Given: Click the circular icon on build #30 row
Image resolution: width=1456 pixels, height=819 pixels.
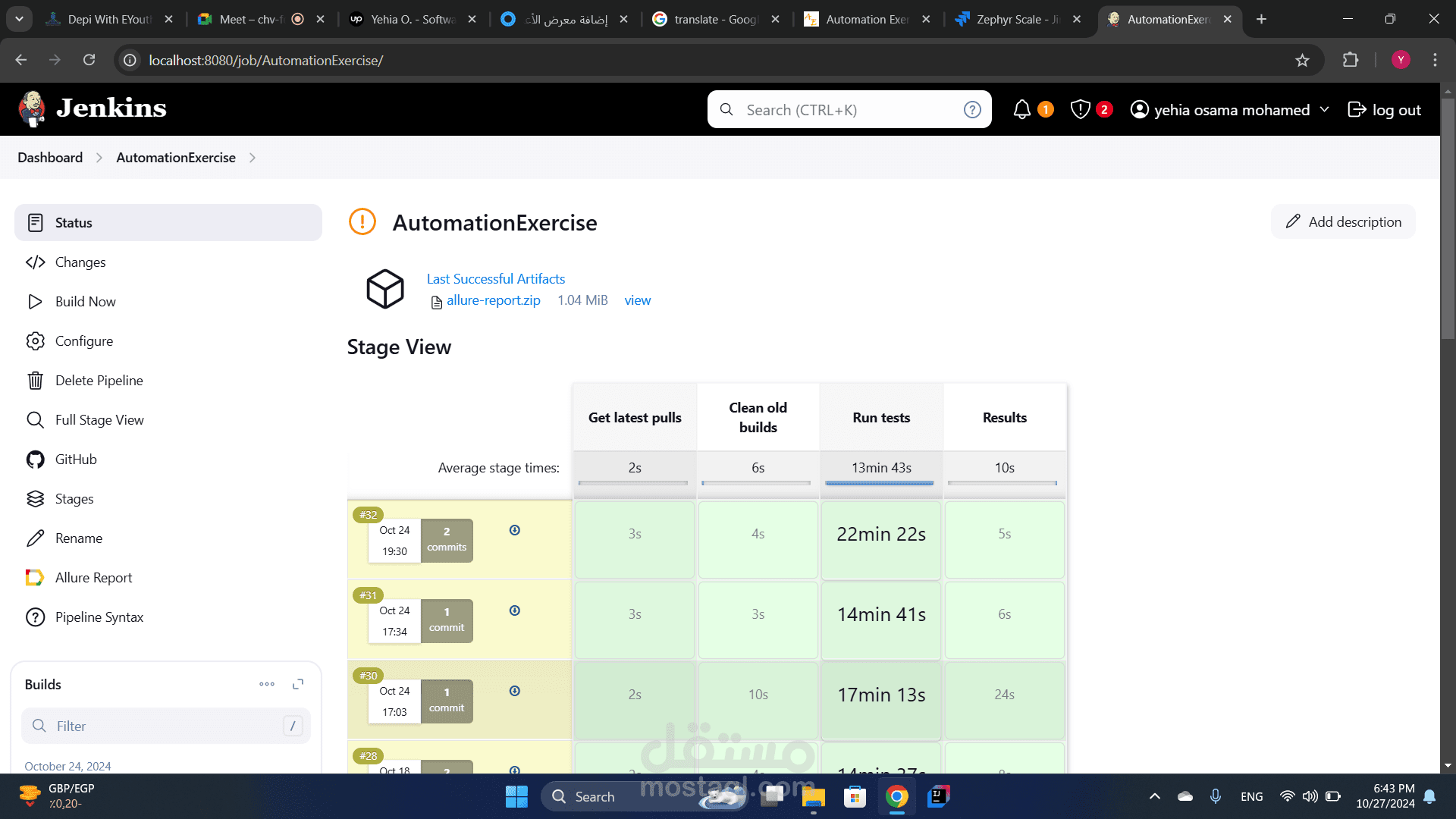Looking at the screenshot, I should (x=515, y=691).
